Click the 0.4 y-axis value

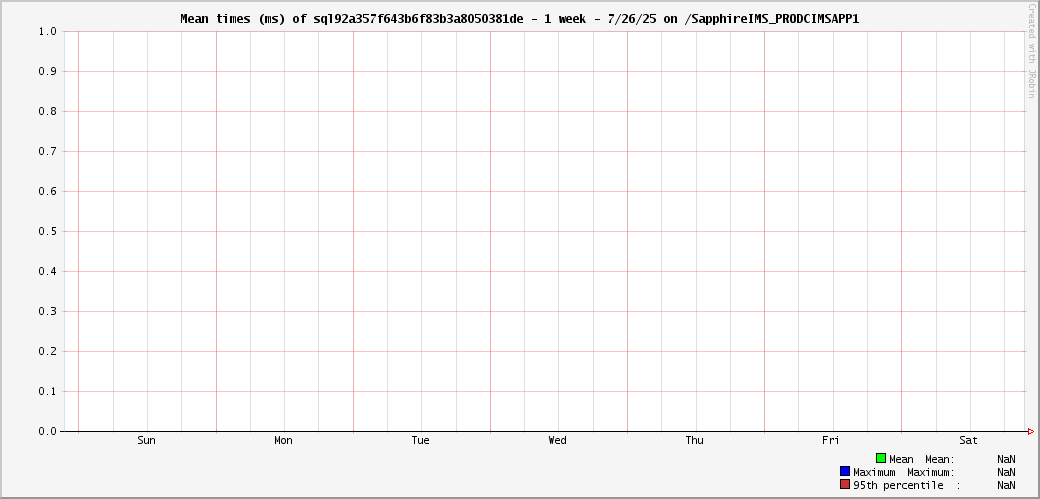point(47,271)
